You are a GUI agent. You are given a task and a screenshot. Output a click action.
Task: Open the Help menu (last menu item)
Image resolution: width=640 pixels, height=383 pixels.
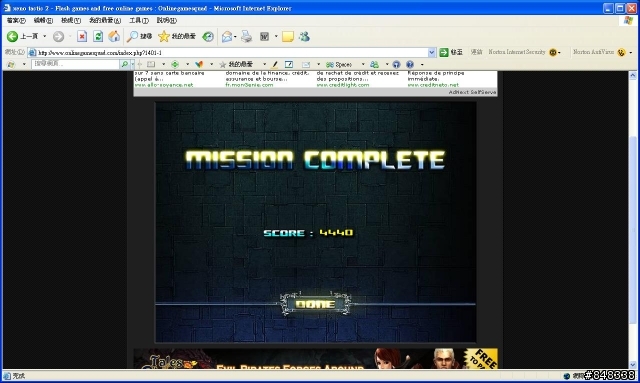(x=167, y=20)
